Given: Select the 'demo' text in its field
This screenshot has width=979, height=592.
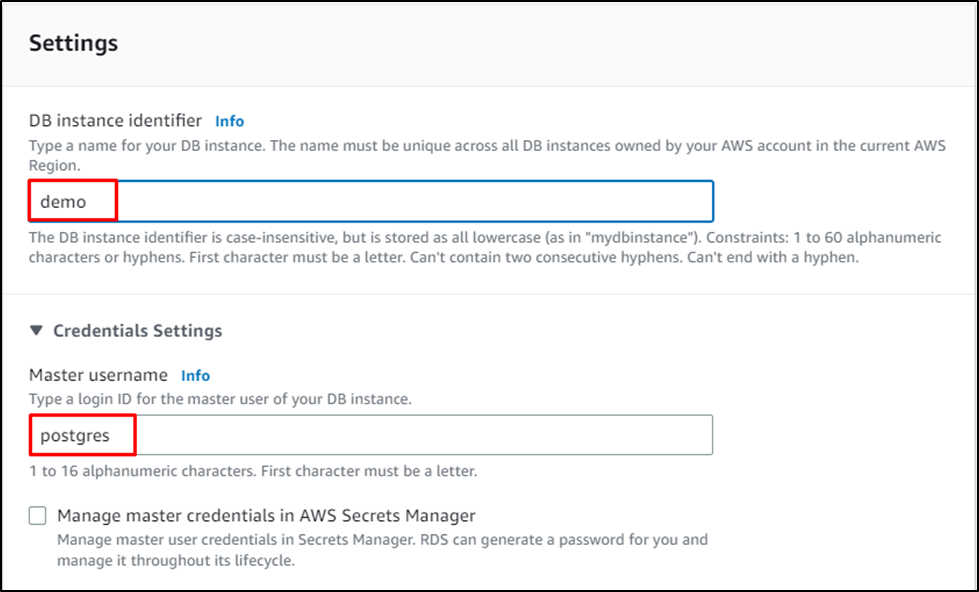Looking at the screenshot, I should point(62,200).
